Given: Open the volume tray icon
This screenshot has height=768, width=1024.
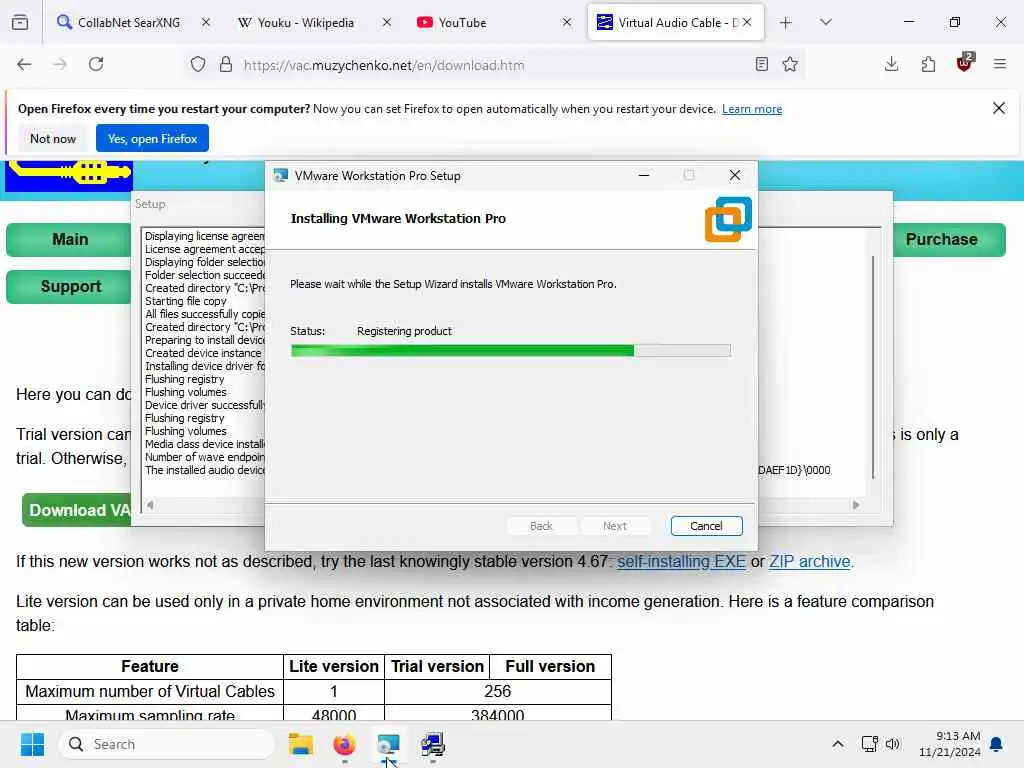Looking at the screenshot, I should pos(893,744).
